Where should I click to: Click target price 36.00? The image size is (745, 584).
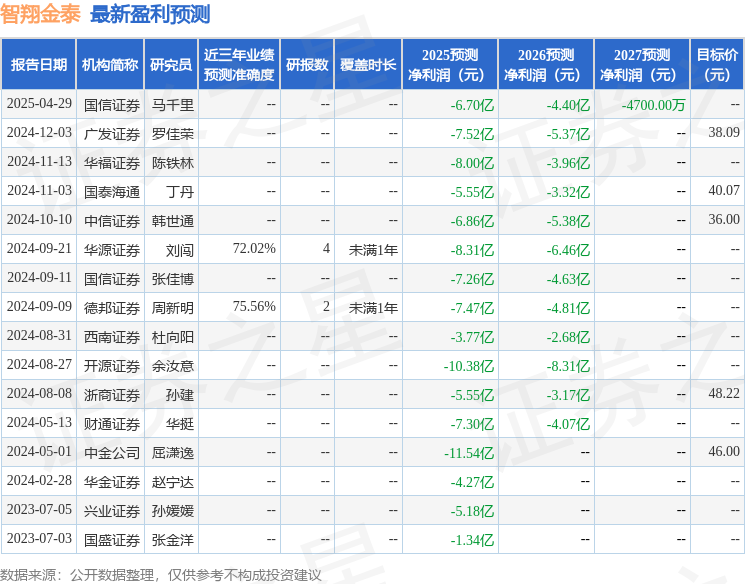[x=724, y=219]
